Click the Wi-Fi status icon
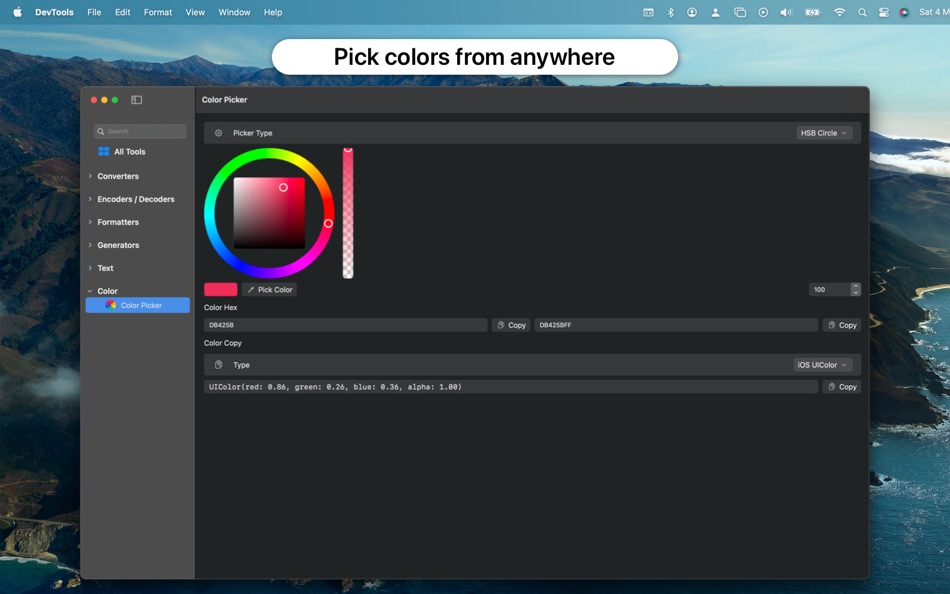Viewport: 950px width, 594px height. 839,12
